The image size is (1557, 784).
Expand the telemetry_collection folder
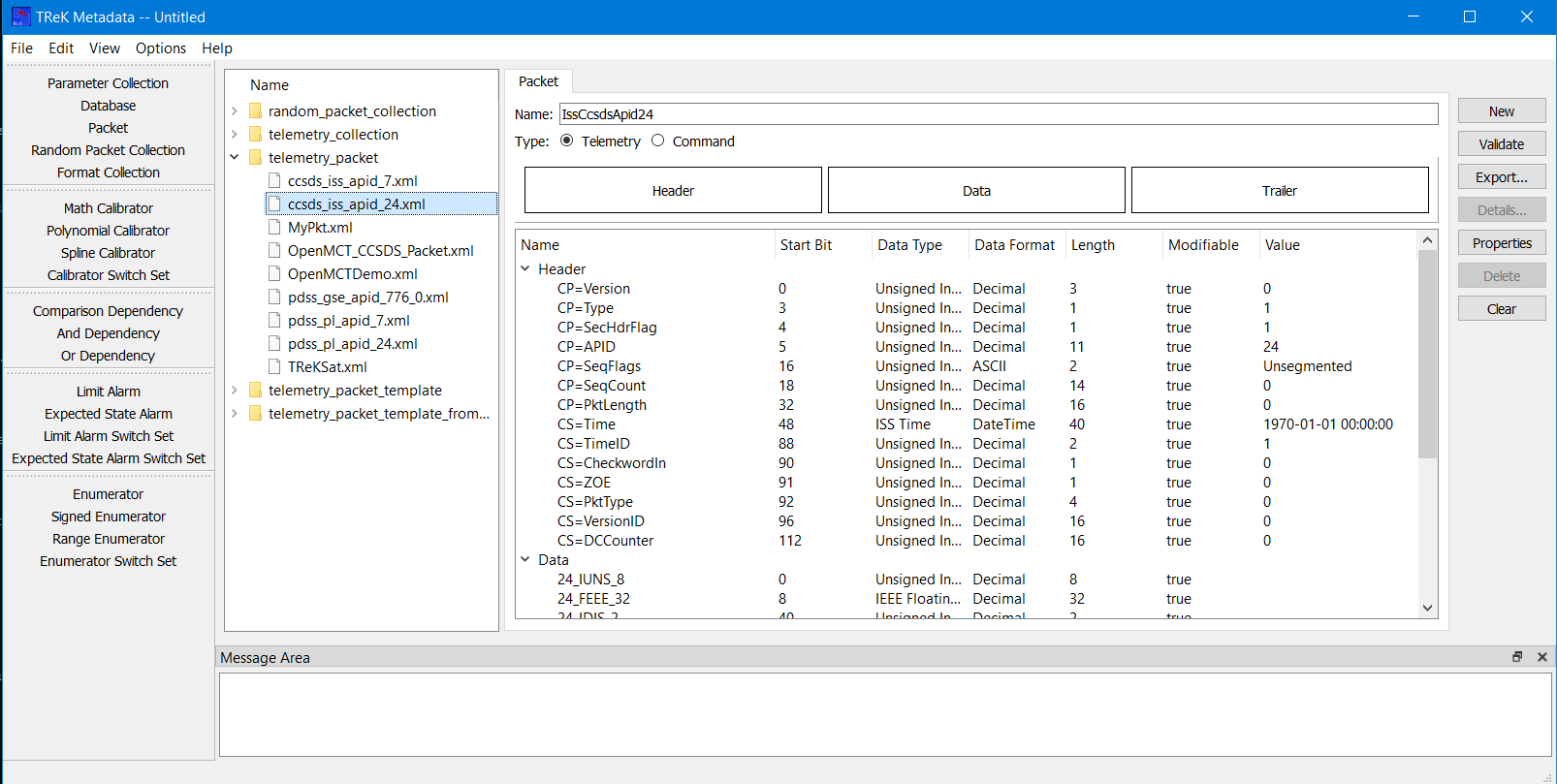(235, 135)
